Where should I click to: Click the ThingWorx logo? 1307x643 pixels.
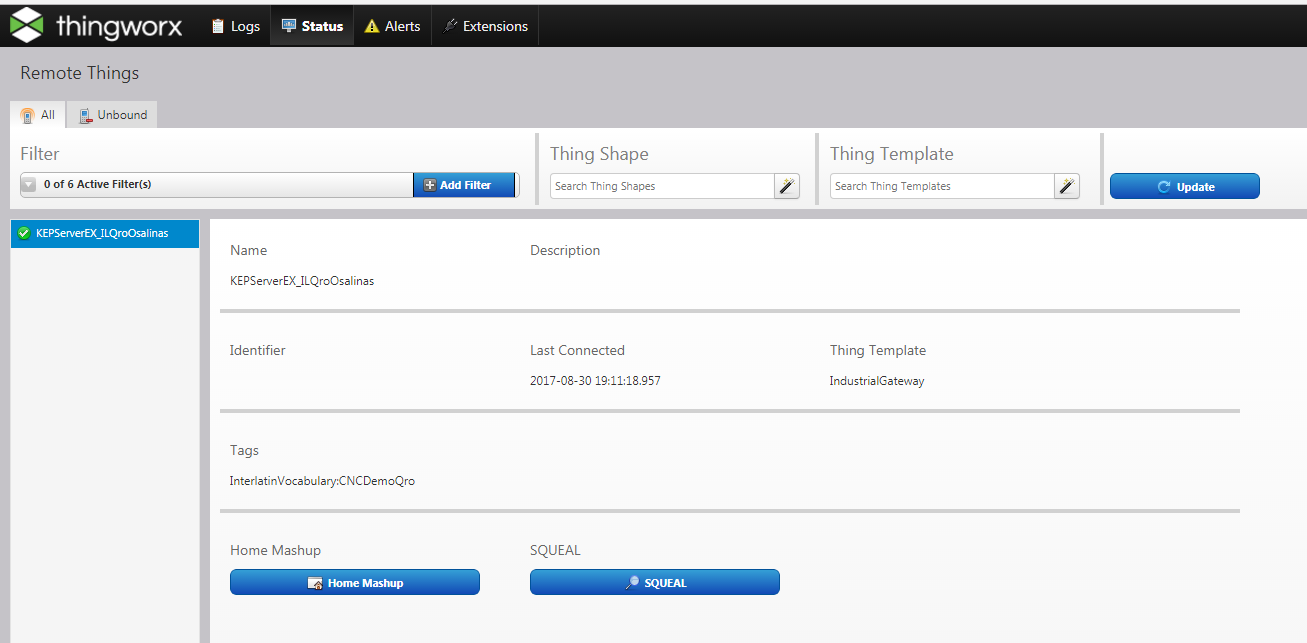96,25
